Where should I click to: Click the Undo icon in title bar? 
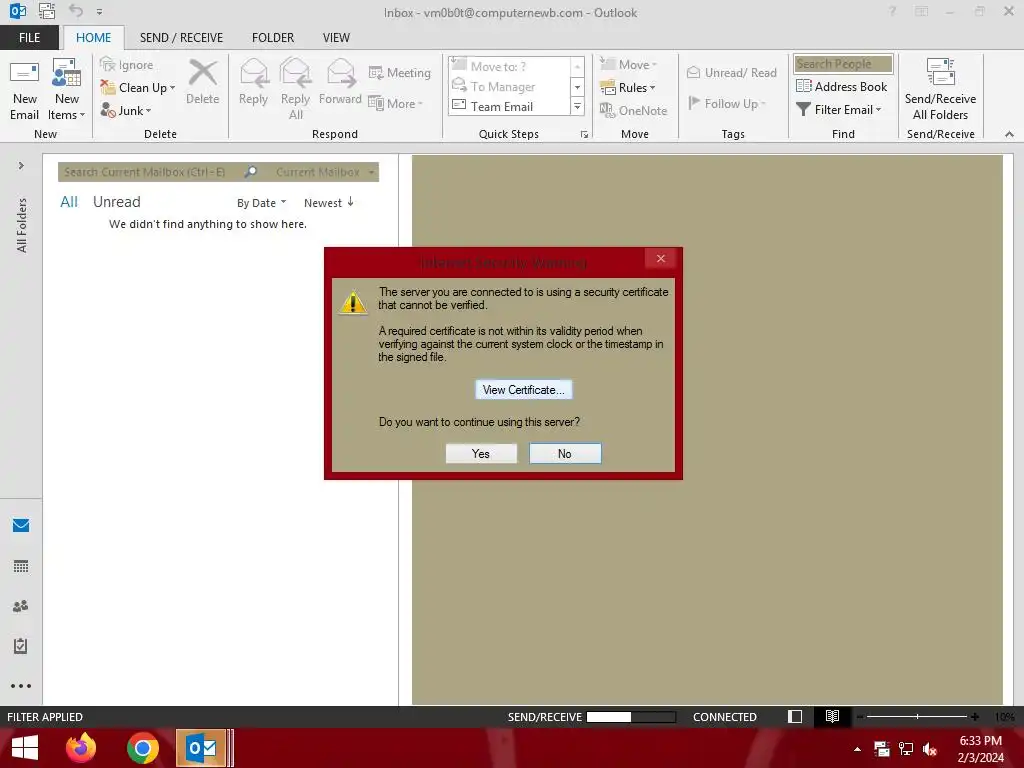(x=76, y=11)
